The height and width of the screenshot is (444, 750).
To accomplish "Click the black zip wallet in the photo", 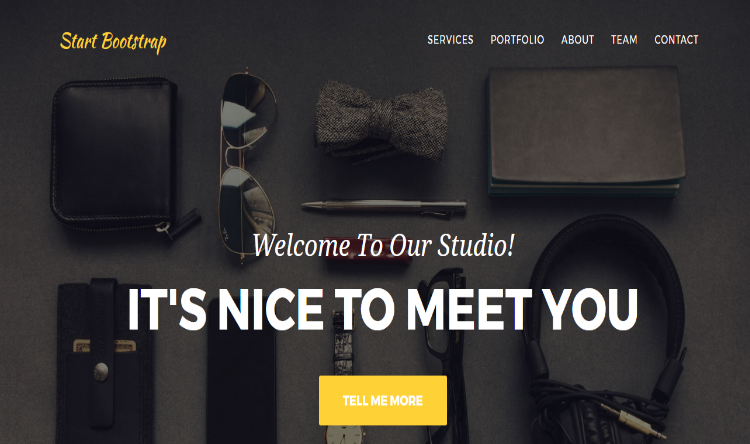I will 115,155.
